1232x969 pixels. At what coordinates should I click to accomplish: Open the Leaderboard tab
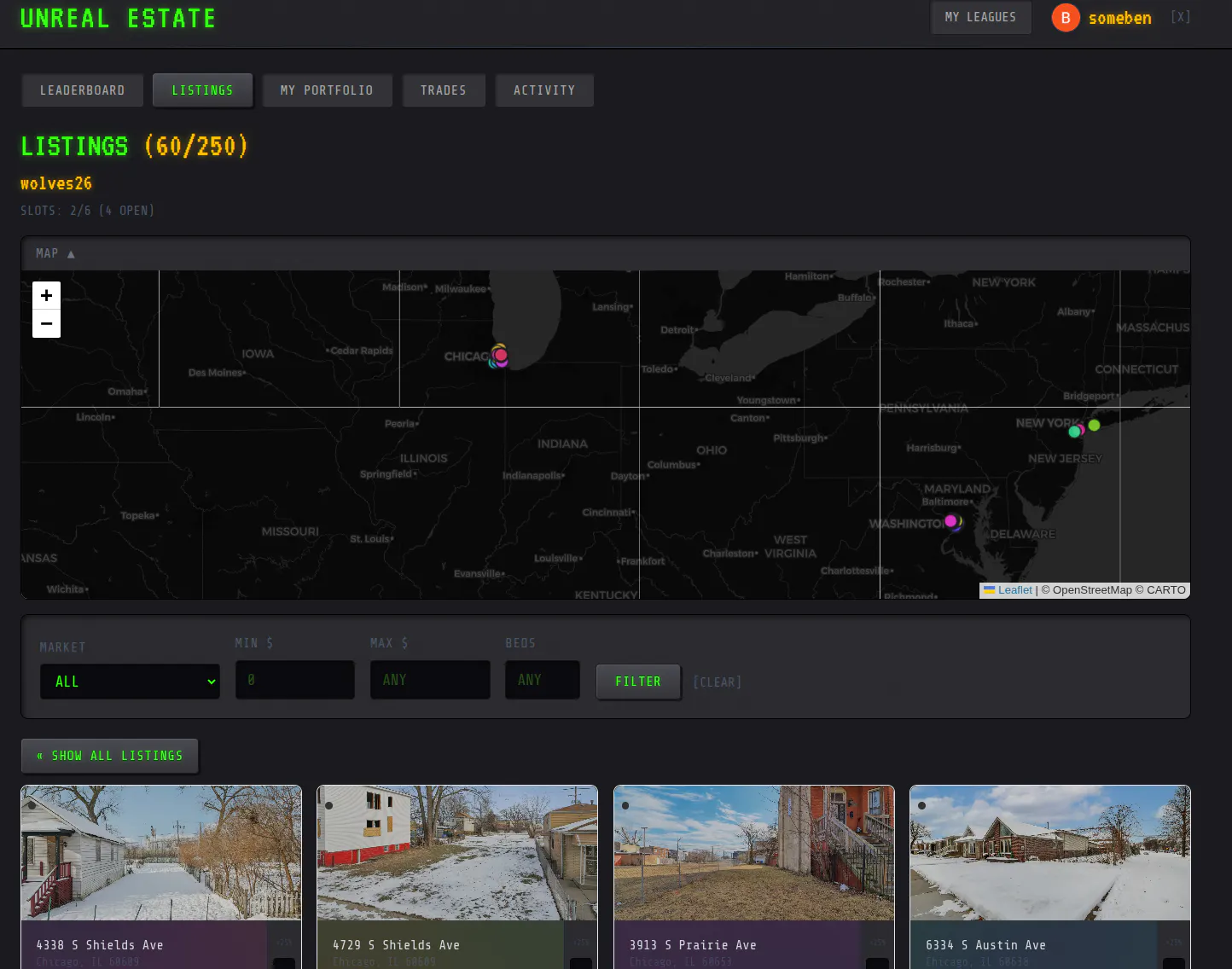pos(82,90)
